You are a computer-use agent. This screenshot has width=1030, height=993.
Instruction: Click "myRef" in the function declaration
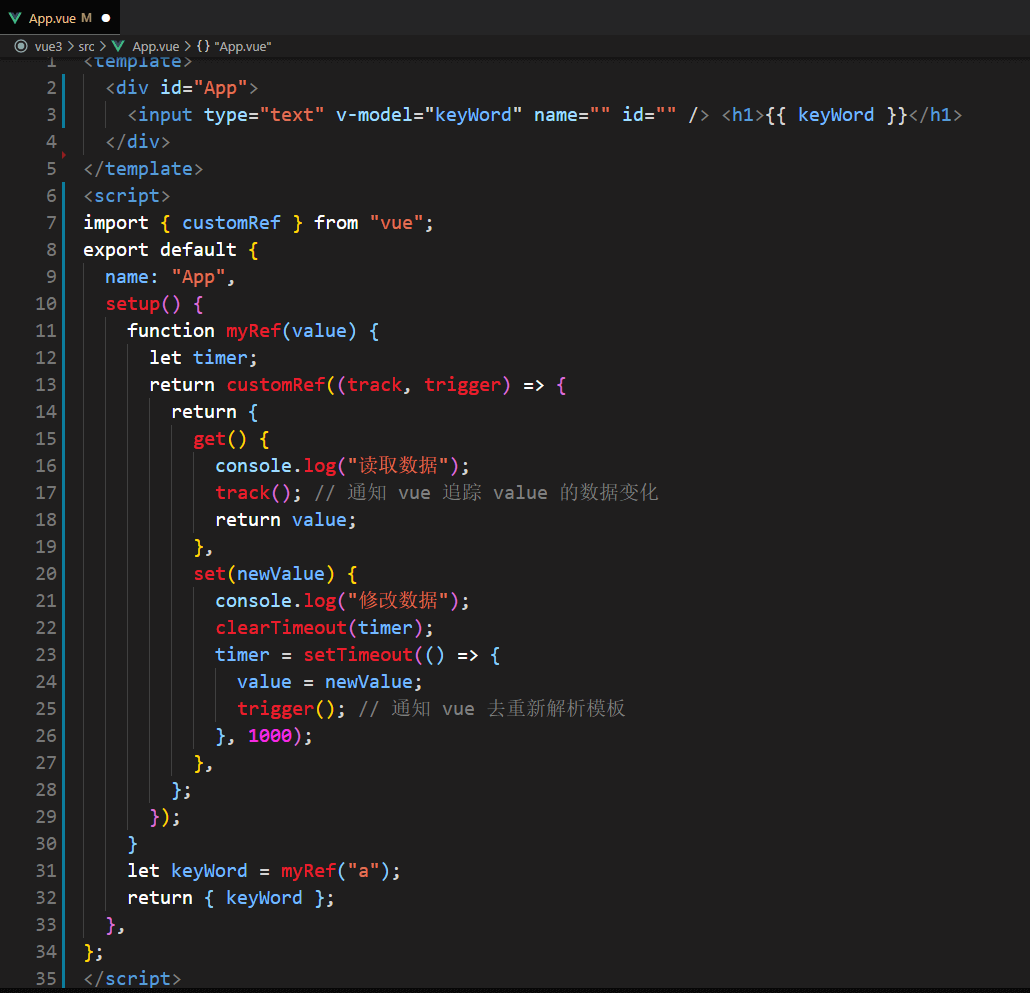click(x=253, y=331)
